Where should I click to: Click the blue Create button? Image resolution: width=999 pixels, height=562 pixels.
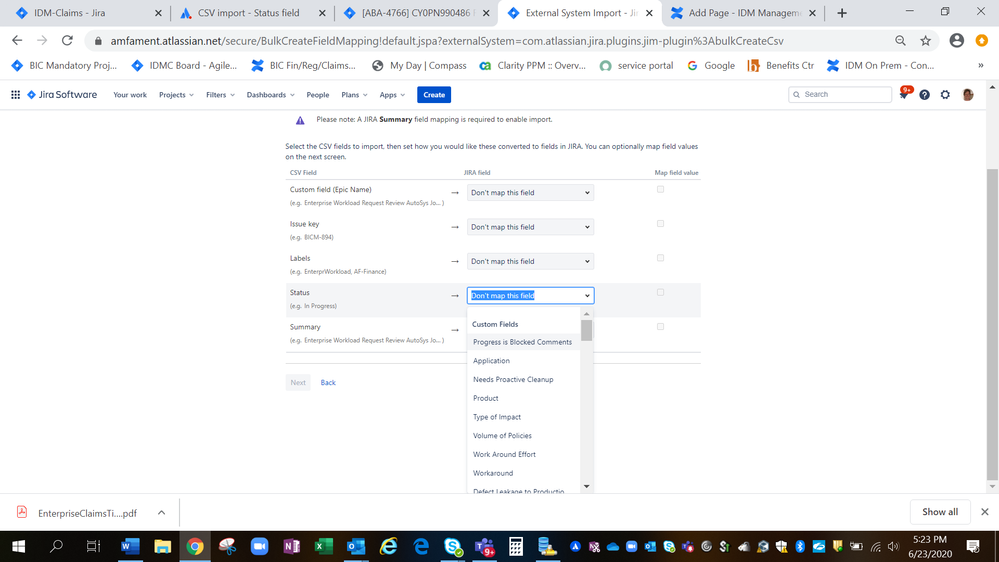[x=434, y=94]
